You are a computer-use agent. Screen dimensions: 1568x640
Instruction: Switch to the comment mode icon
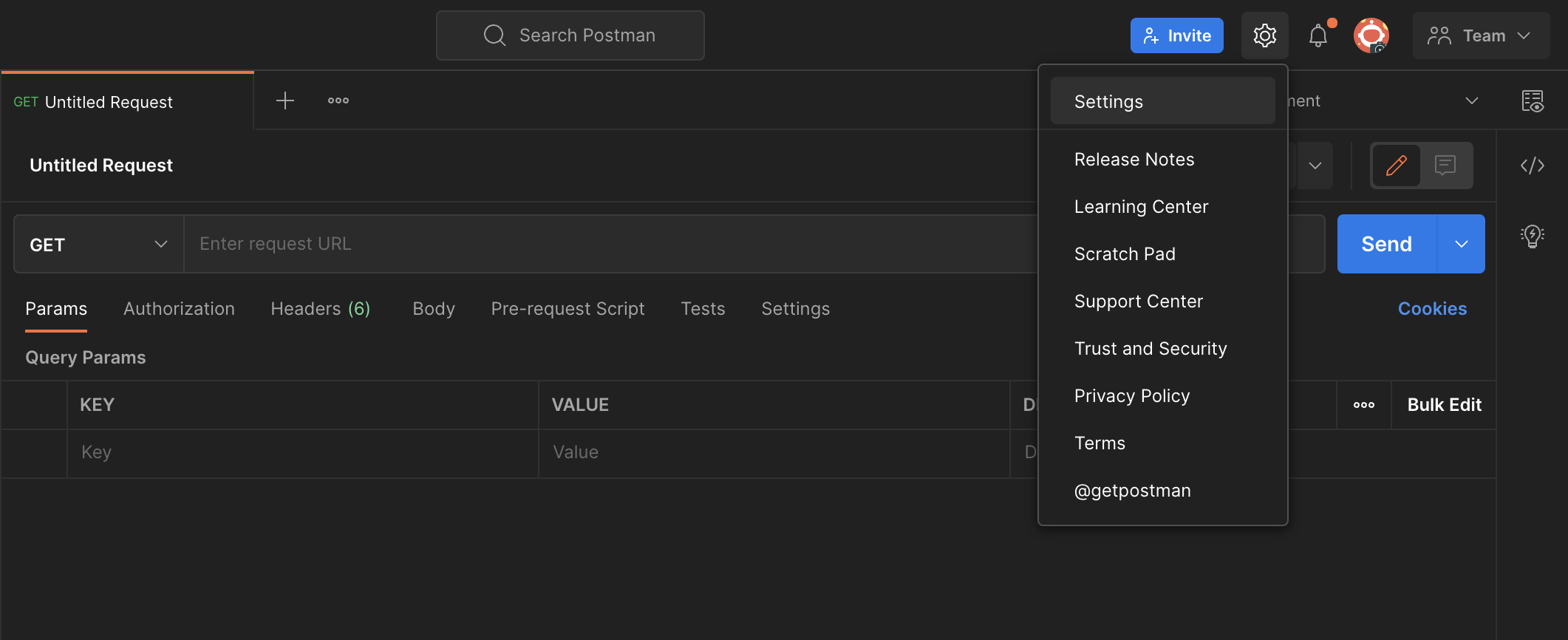[x=1445, y=166]
